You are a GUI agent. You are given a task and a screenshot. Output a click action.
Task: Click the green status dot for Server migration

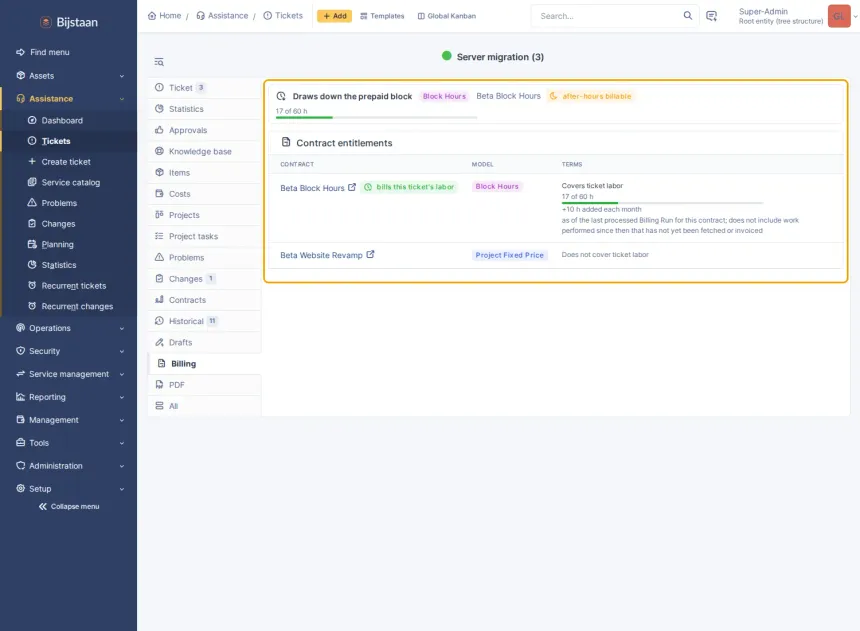pyautogui.click(x=446, y=56)
